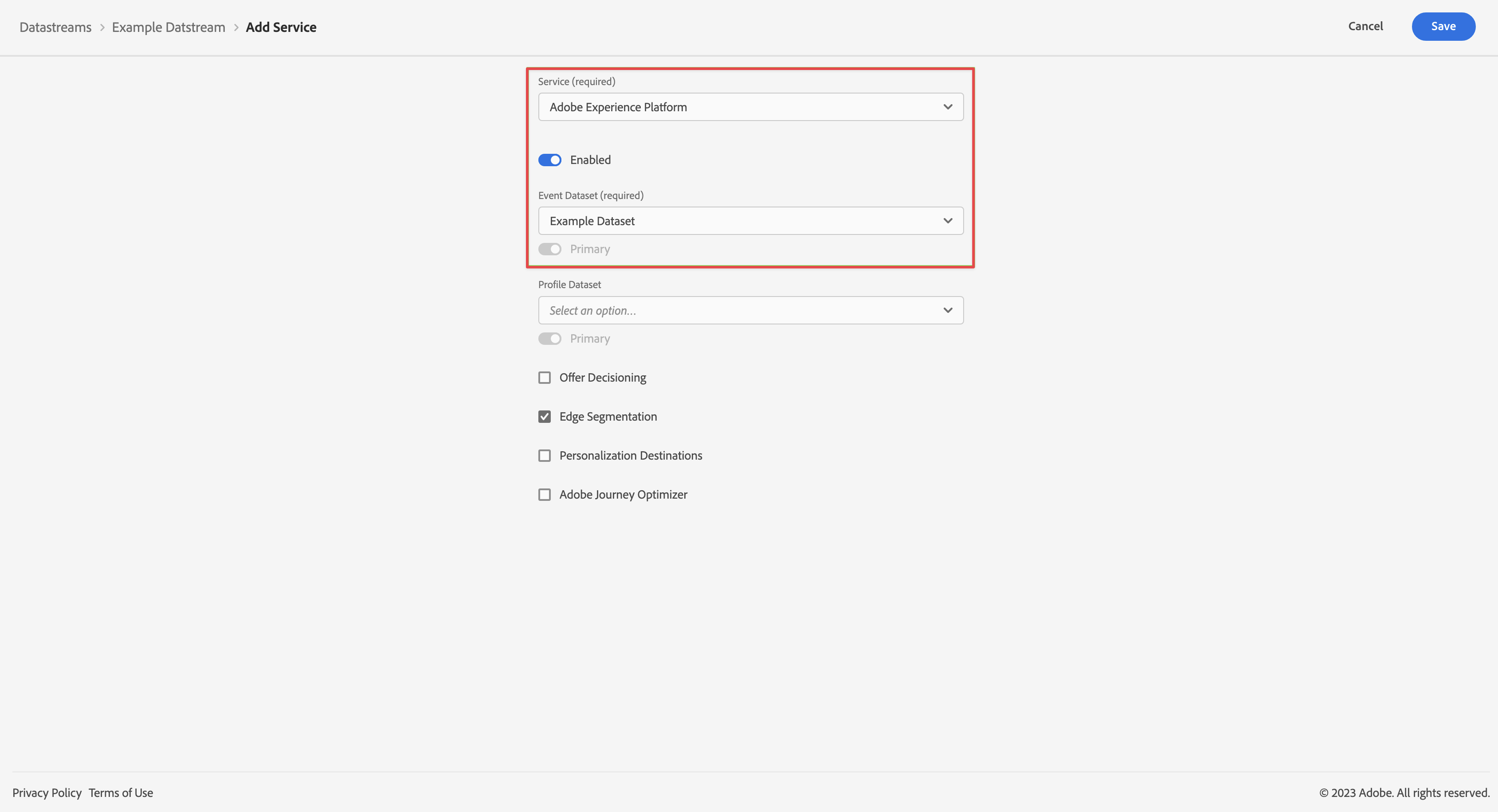Uncheck the Edge Segmentation checkbox
Image resolution: width=1498 pixels, height=812 pixels.
pos(544,417)
